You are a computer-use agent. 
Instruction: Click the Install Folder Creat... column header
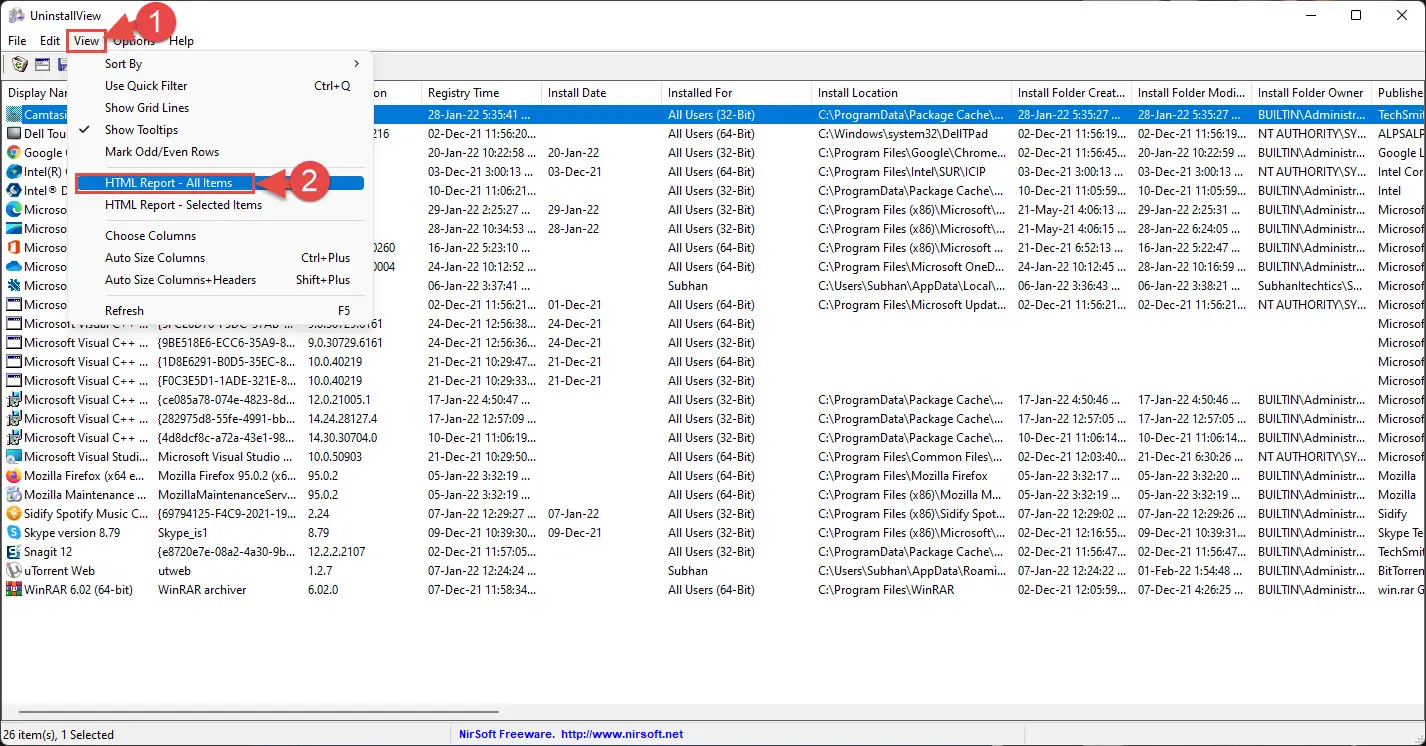coord(1071,93)
